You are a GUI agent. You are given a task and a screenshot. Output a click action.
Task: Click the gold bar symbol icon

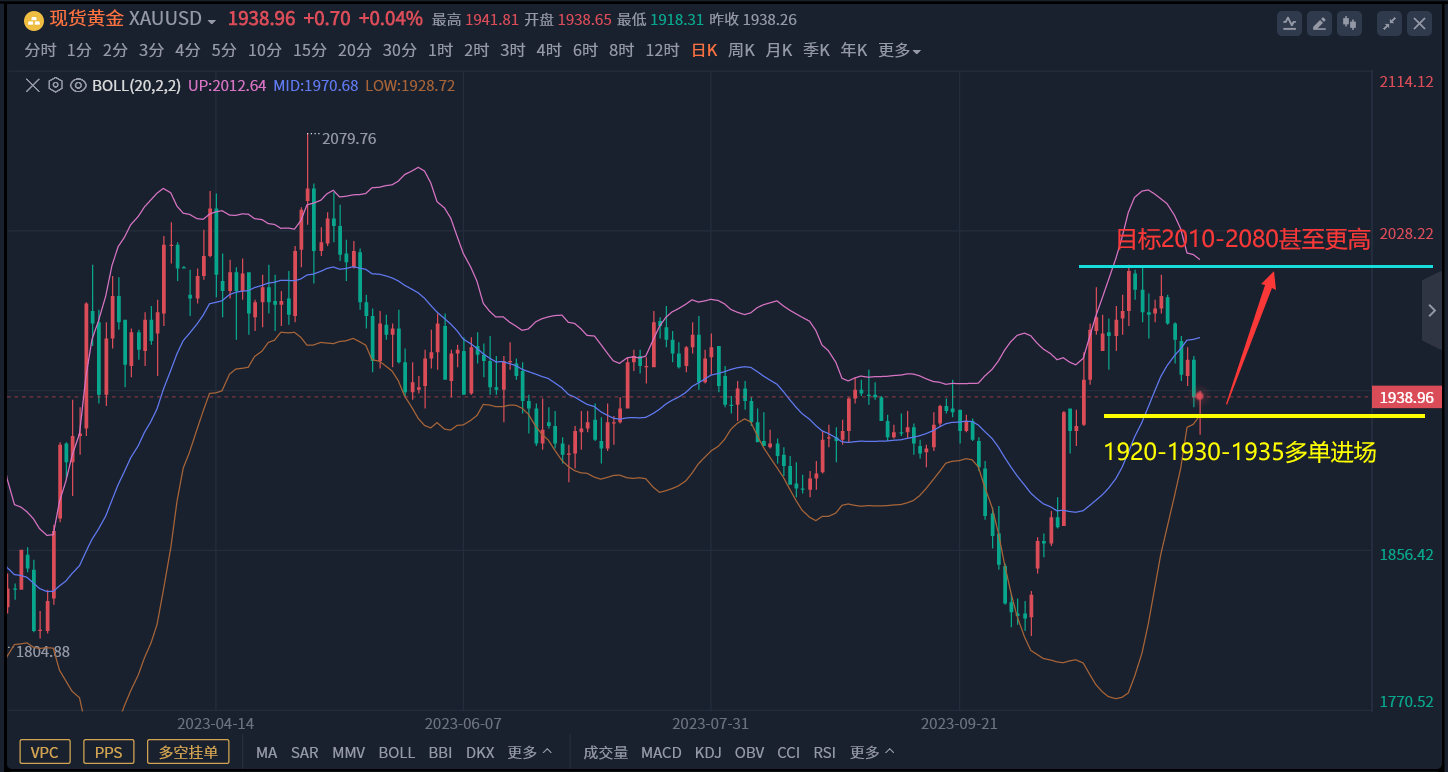coord(34,20)
